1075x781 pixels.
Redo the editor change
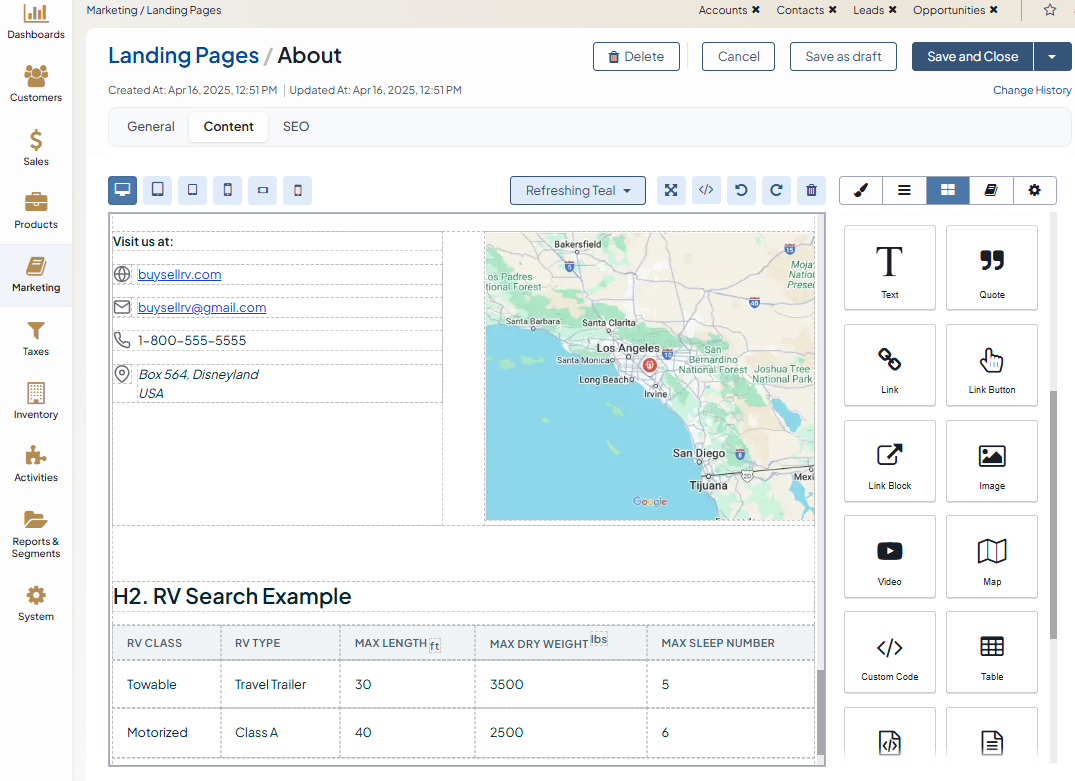[776, 190]
